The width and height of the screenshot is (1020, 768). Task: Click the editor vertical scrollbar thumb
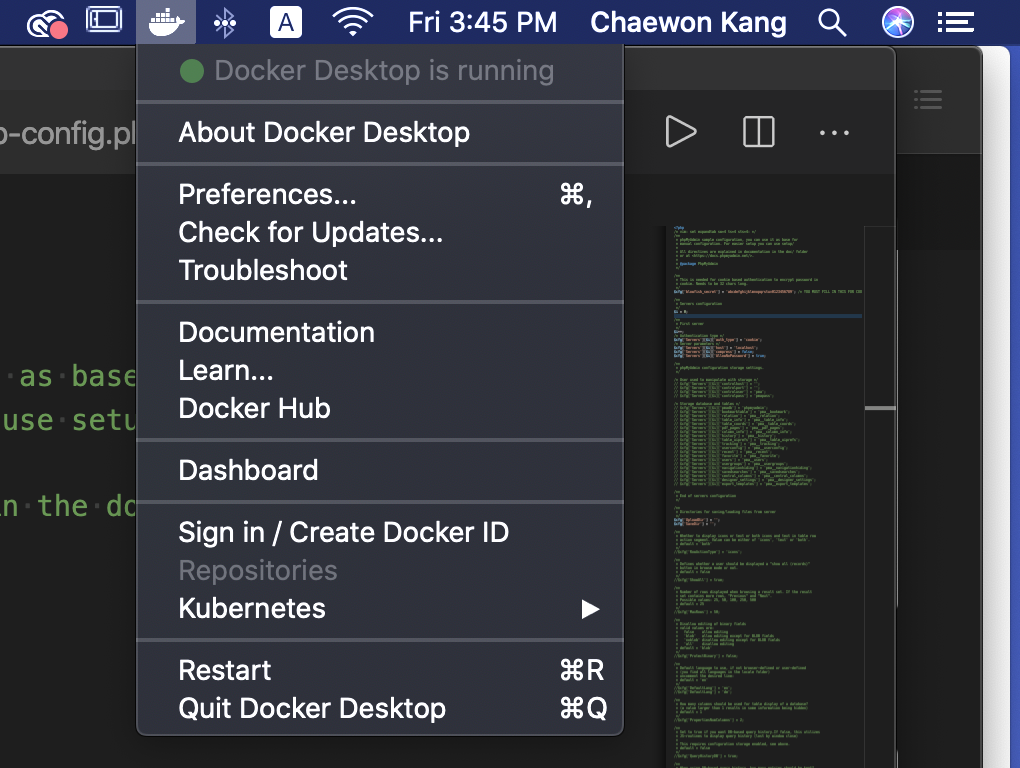coord(880,408)
